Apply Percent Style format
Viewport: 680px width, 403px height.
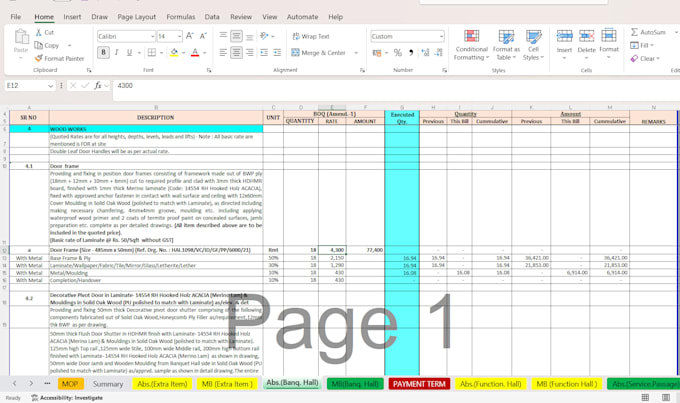(x=398, y=52)
